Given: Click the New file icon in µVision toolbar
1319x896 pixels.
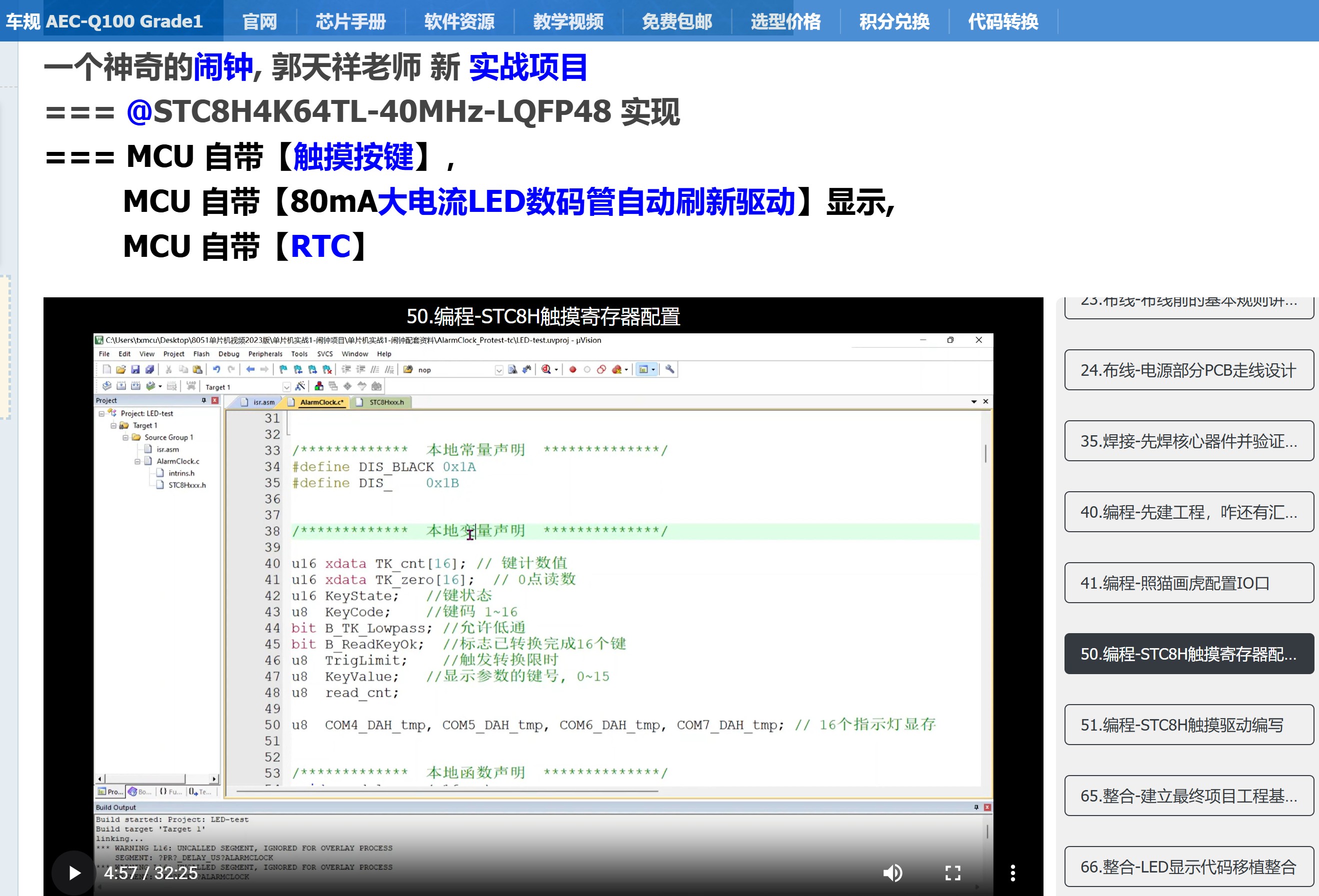Looking at the screenshot, I should tap(106, 370).
